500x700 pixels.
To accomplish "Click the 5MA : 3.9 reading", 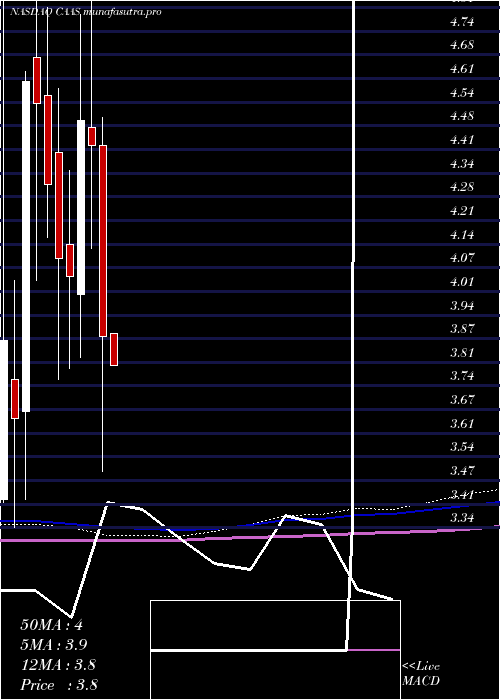I will (x=54, y=645).
